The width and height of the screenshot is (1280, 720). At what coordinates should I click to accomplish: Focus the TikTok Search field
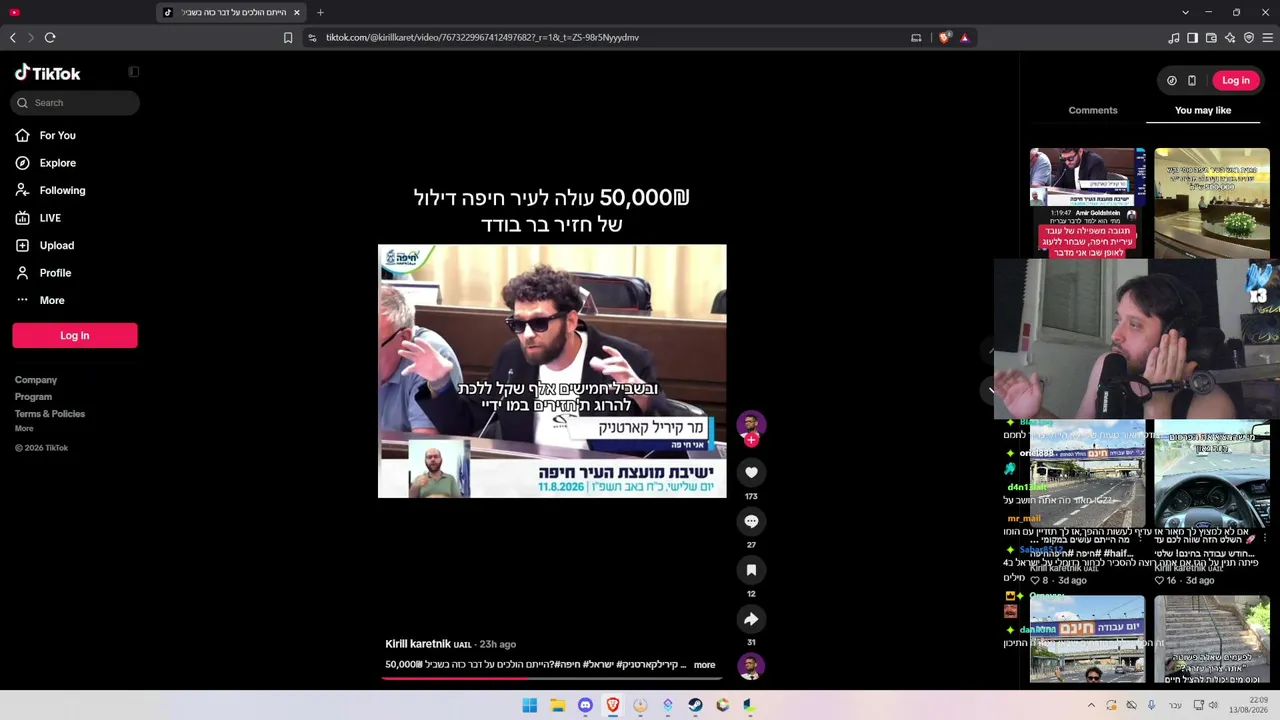pyautogui.click(x=76, y=103)
